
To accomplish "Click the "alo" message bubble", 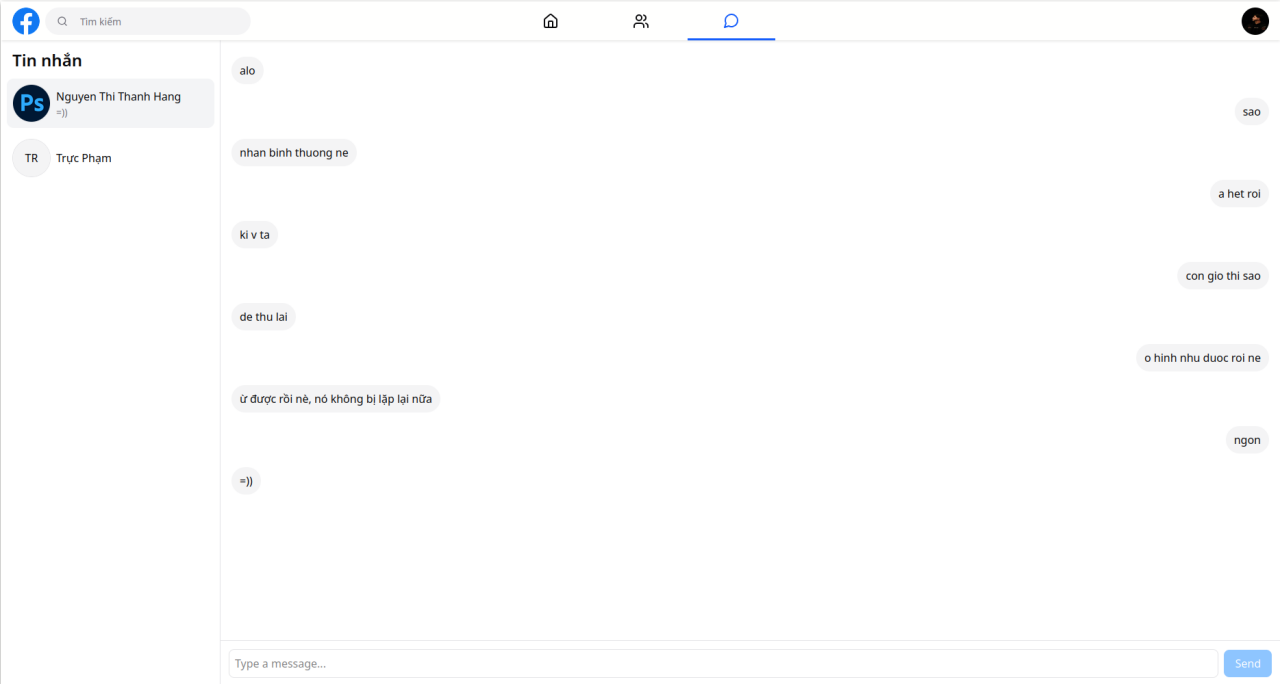I will pos(247,71).
